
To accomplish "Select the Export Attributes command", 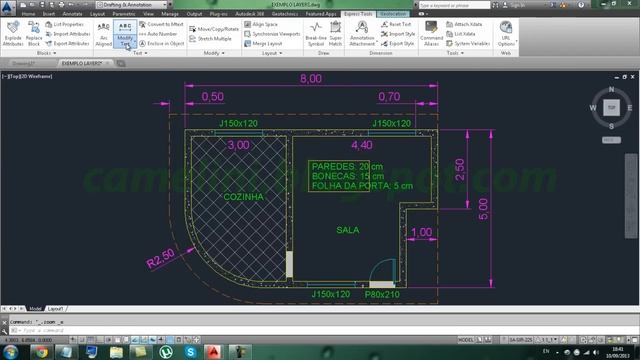I will click(67, 43).
